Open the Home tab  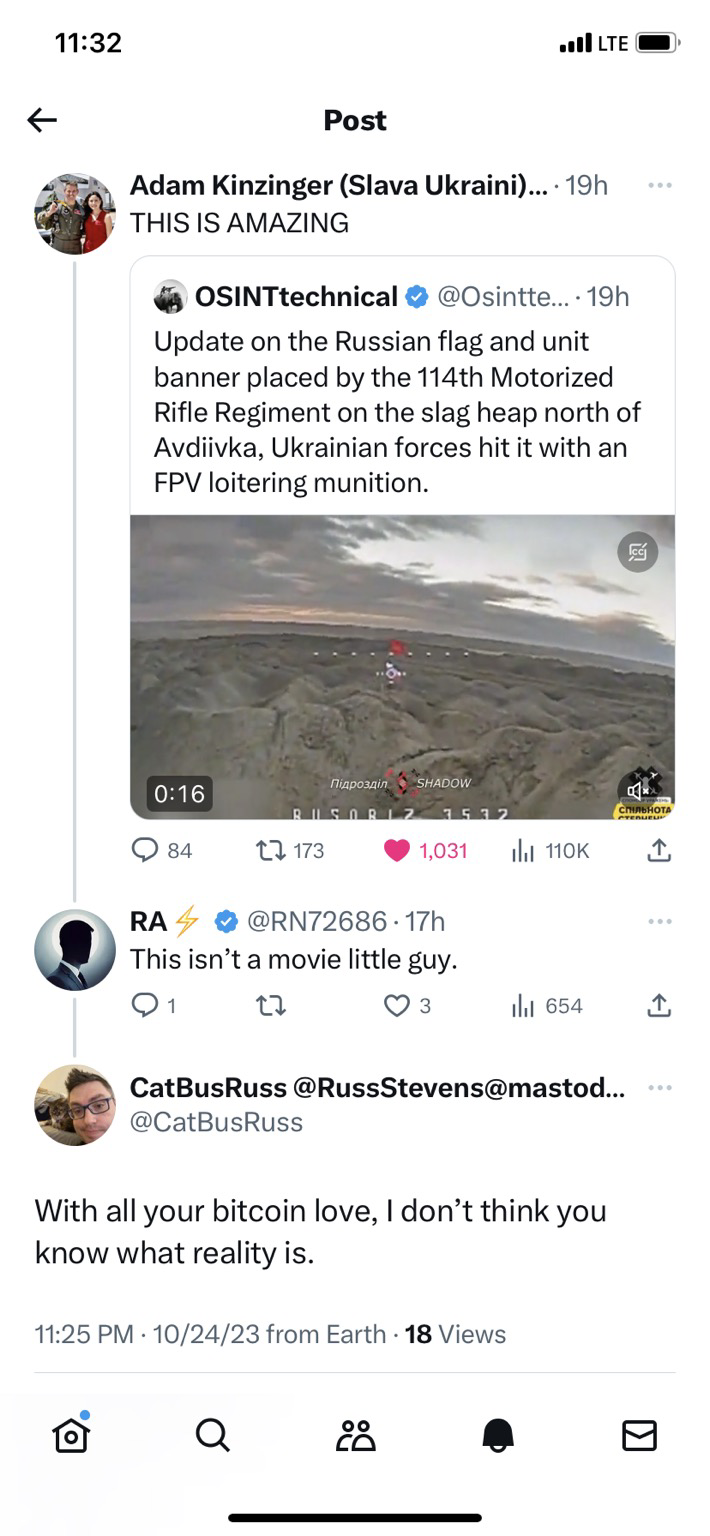(71, 1435)
